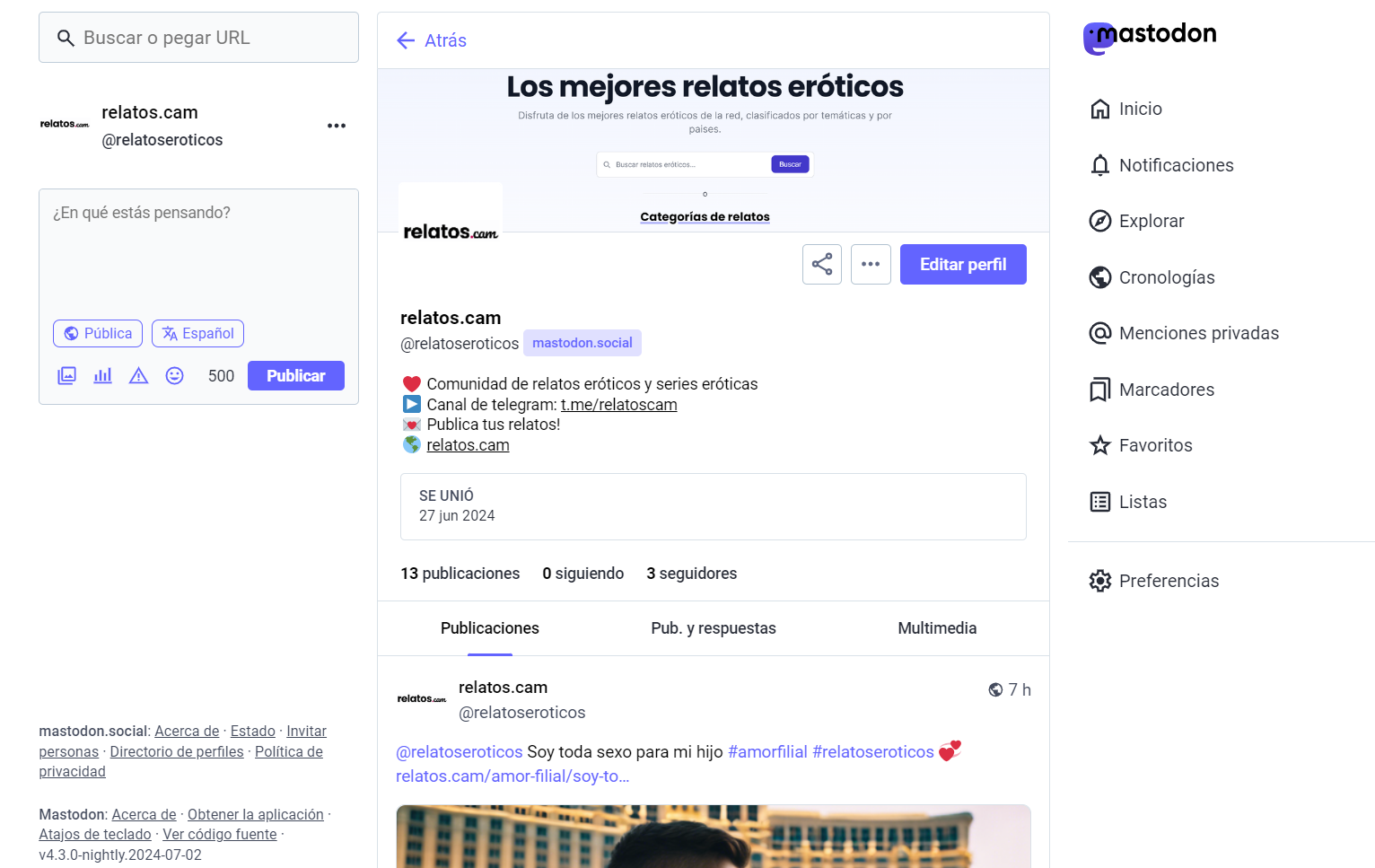Select Notificaciones text in navigation
Viewport: 1375px width, 868px height.
(1177, 165)
